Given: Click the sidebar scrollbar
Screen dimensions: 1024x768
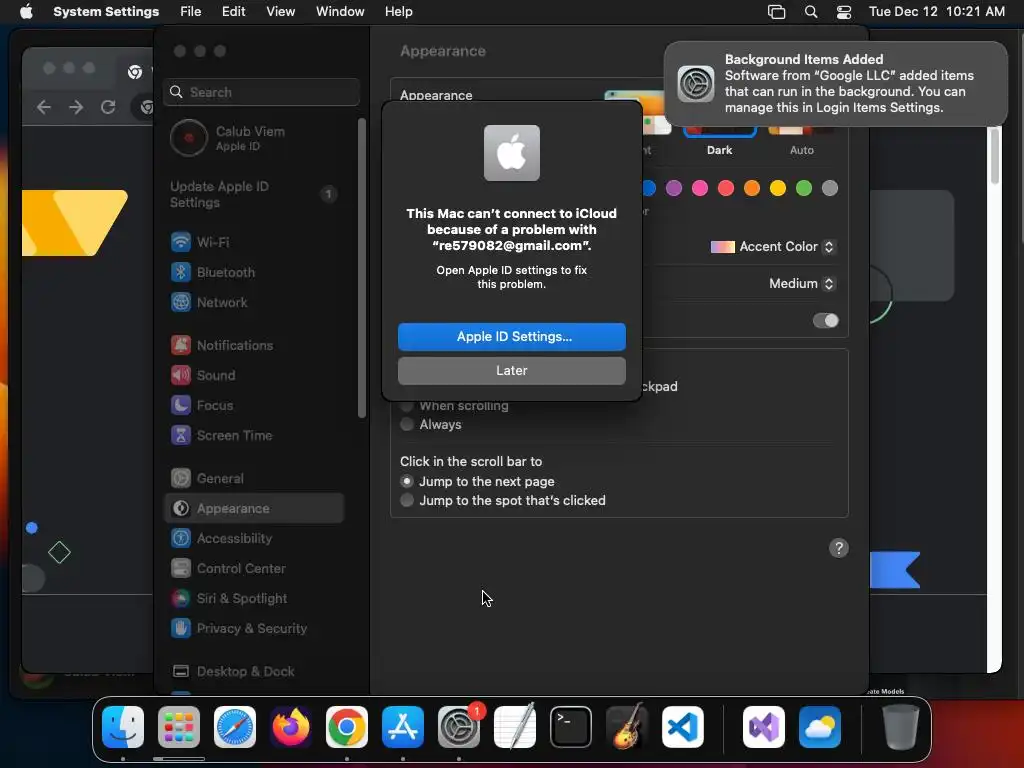Looking at the screenshot, I should coord(362,268).
